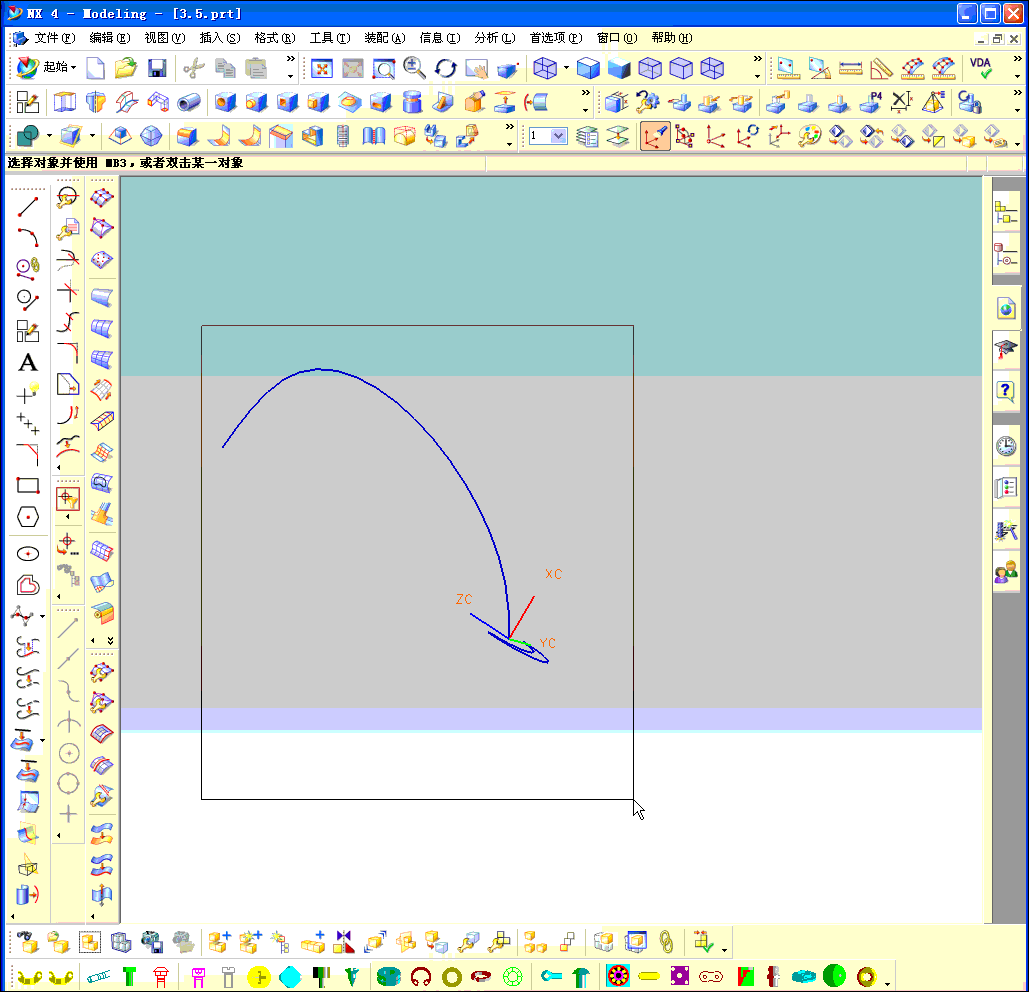Click the pyramid analysis icon
Viewport: 1029px width, 992px height.
933,102
